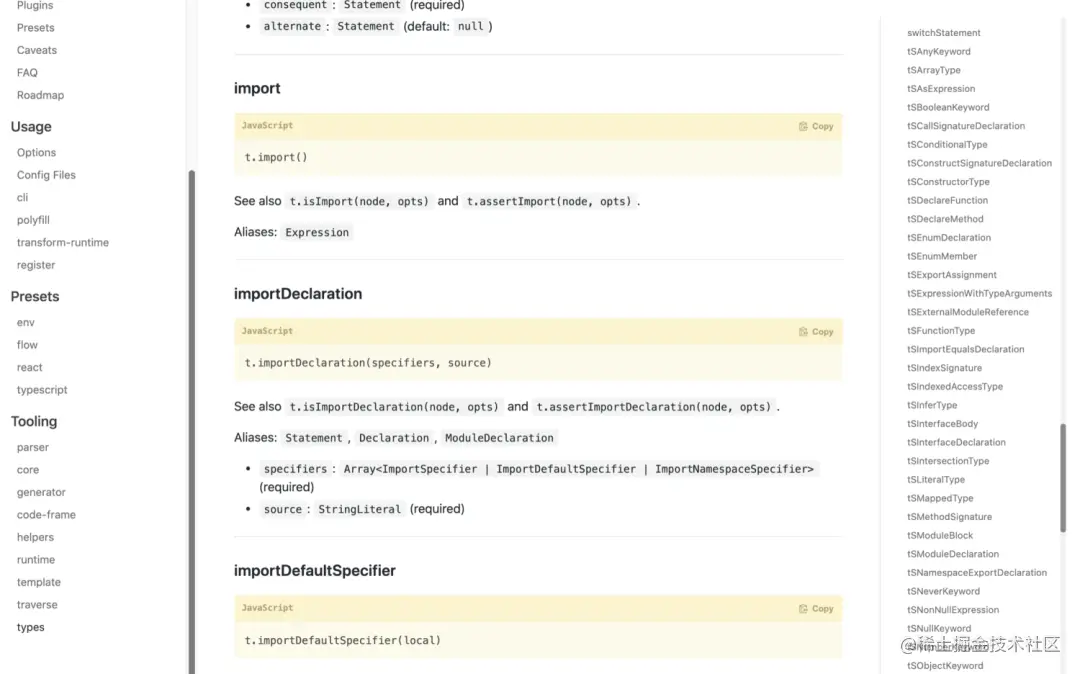This screenshot has height=674, width=1080.
Task: Jump to tSEnumDeclaration in the table of contents
Action: coord(948,238)
